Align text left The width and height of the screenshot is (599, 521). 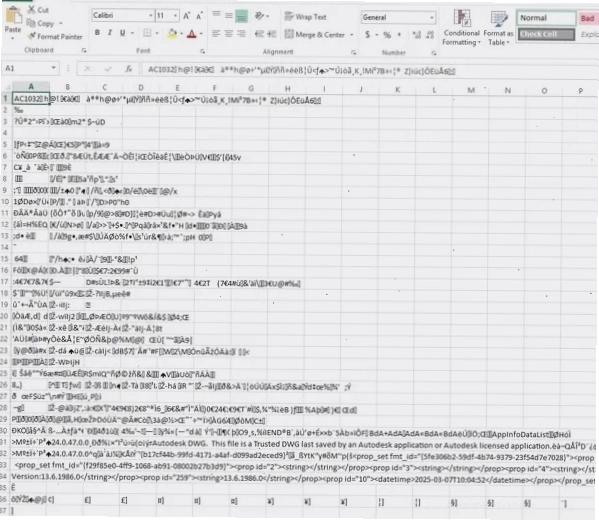(x=216, y=34)
